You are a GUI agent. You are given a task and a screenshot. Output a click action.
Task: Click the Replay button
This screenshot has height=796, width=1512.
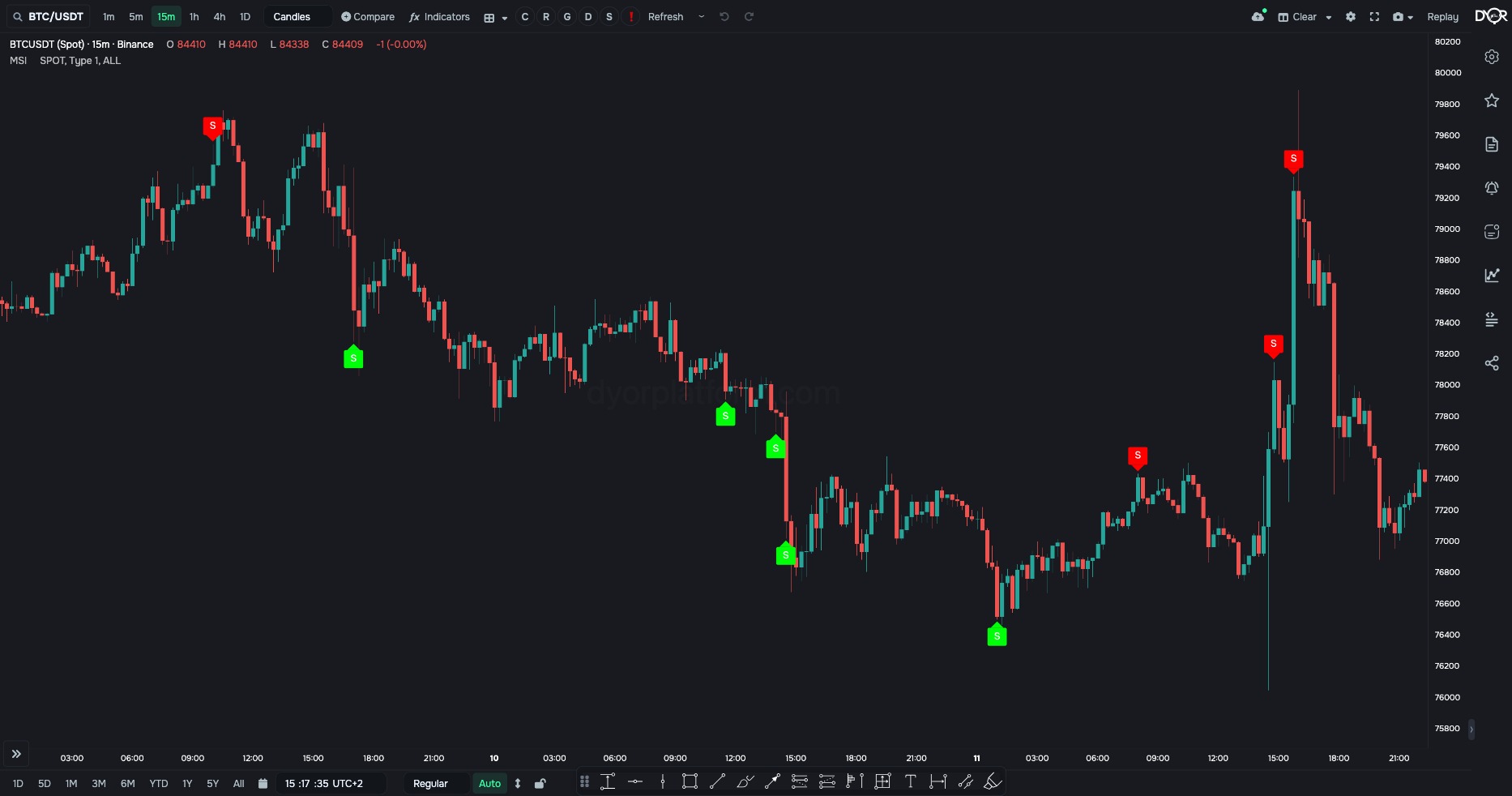(1442, 16)
